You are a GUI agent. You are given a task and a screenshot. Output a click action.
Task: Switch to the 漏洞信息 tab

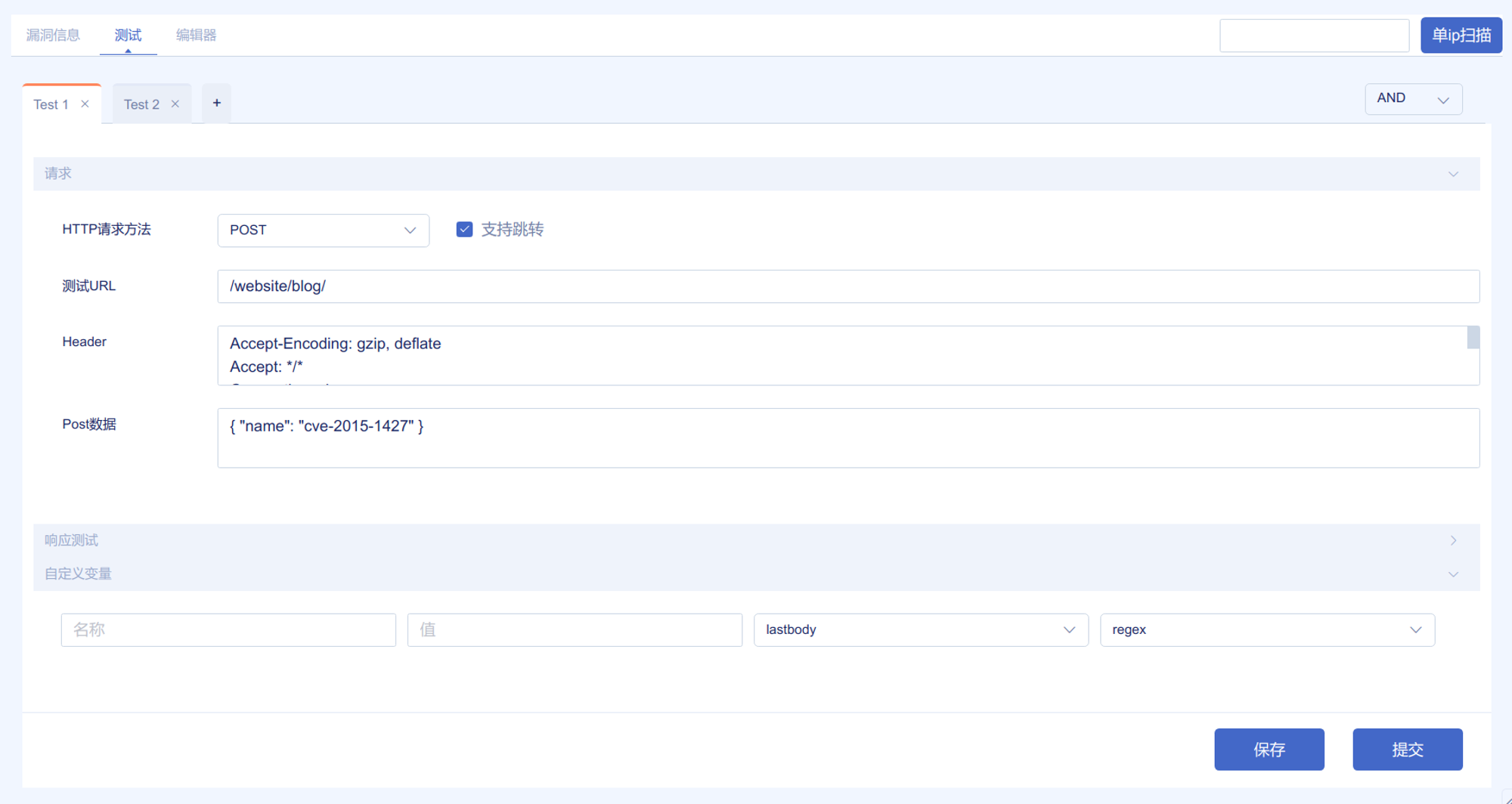(x=53, y=35)
